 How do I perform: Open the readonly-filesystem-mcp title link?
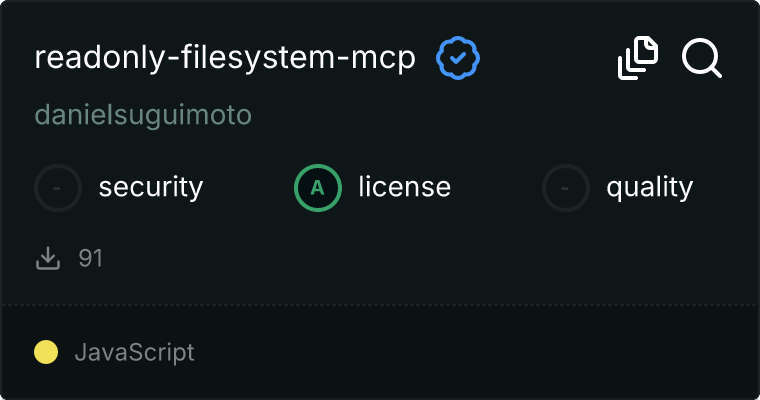[224, 59]
